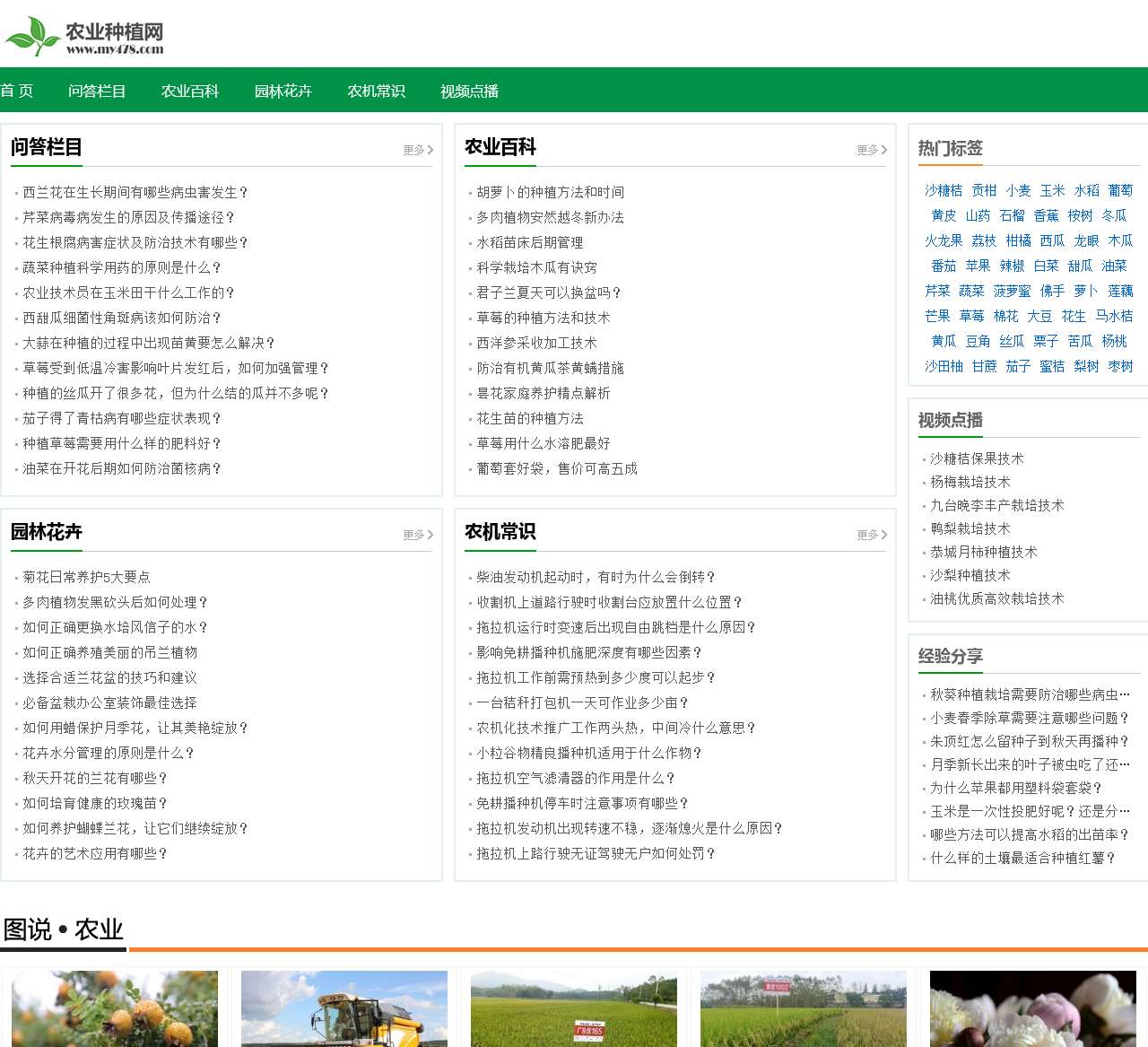Viewport: 1148px width, 1047px height.
Task: Open the orange fruit branch thumbnail
Action: coord(115,1008)
